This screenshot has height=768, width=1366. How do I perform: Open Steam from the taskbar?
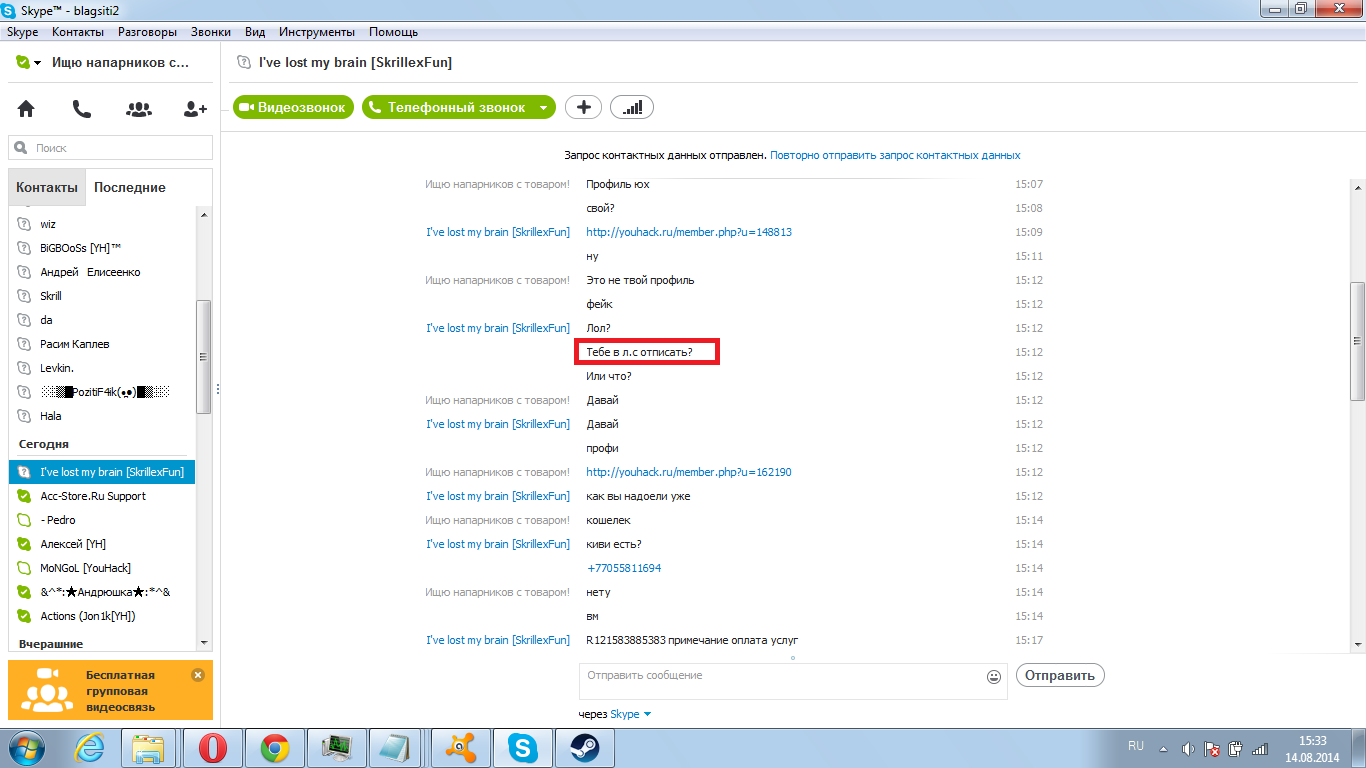click(583, 747)
